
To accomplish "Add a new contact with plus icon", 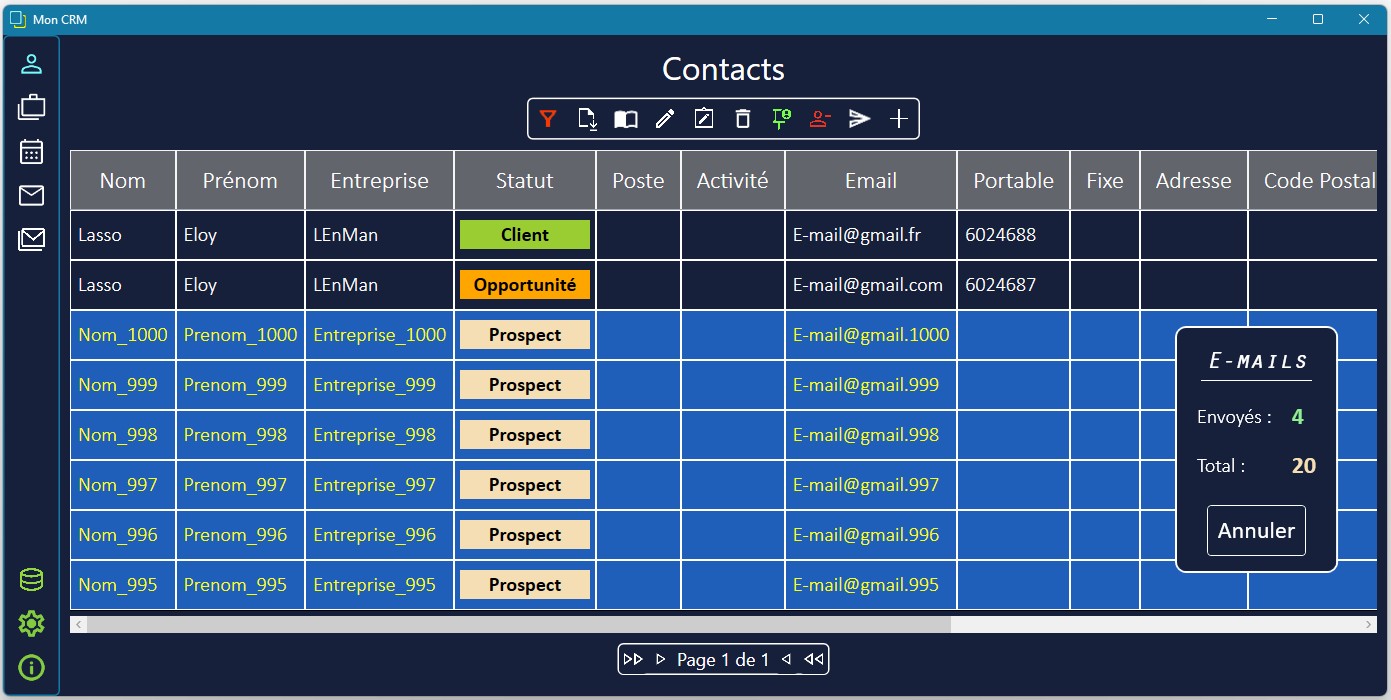I will 899,119.
